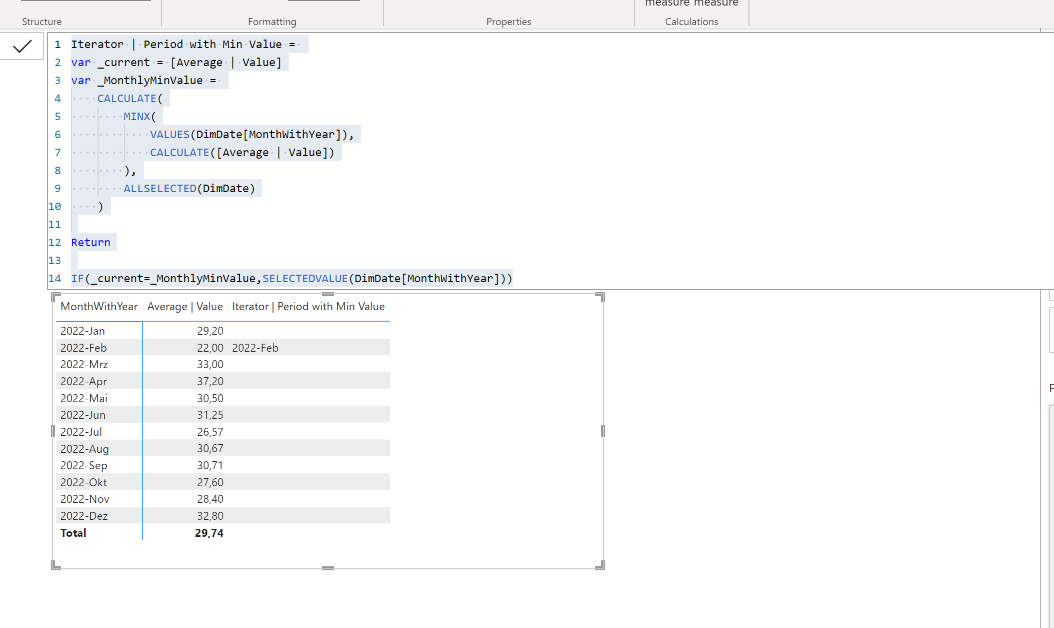Click the VALUES function on line 6
The image size is (1054, 628).
click(169, 134)
